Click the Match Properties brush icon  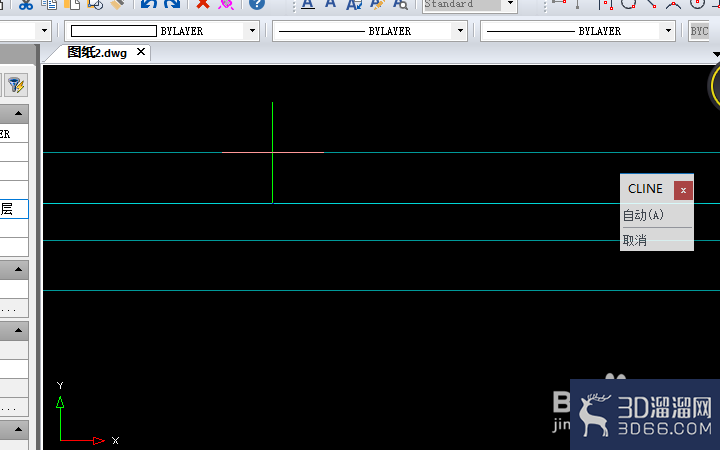117,4
